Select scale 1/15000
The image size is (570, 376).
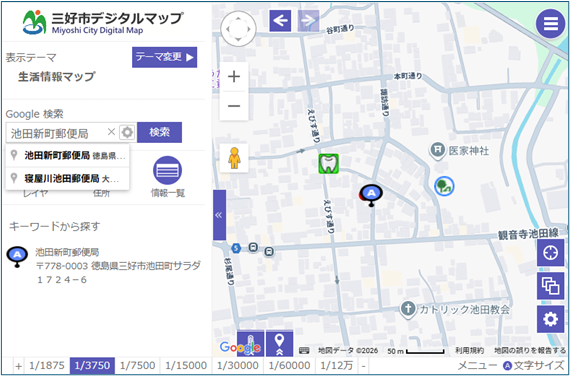click(186, 365)
